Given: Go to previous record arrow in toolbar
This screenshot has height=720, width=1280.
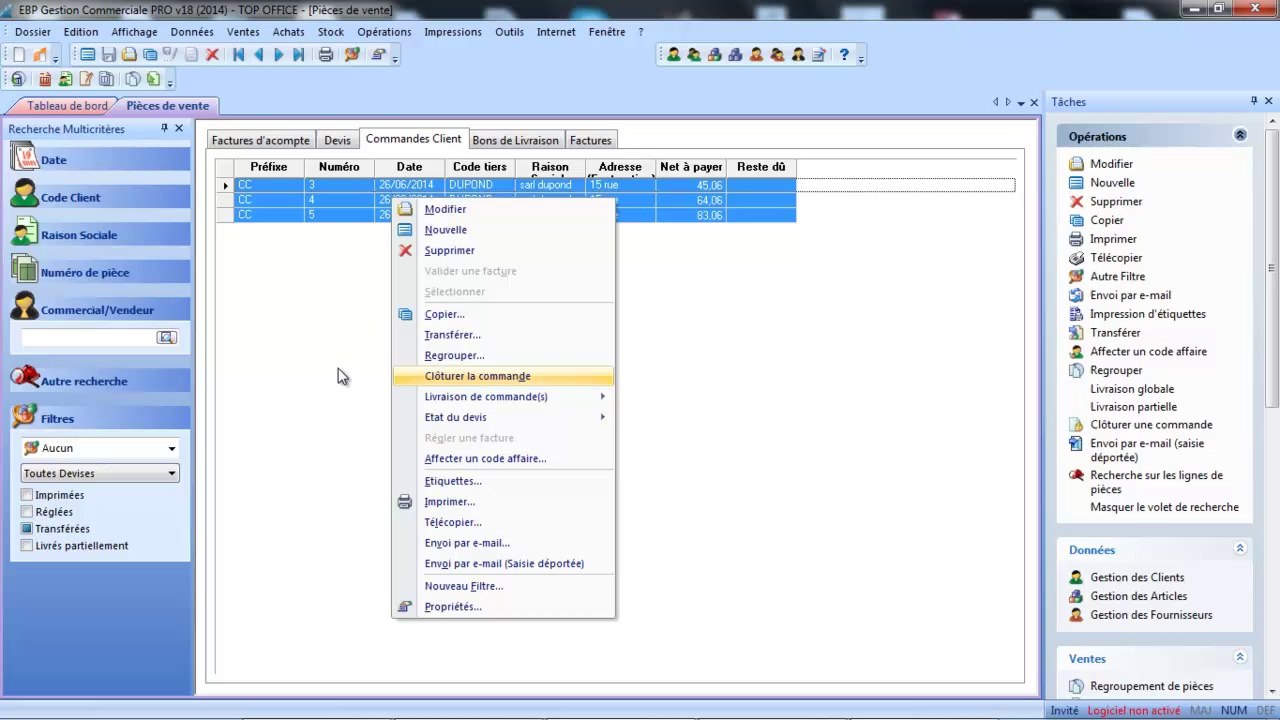Looking at the screenshot, I should pyautogui.click(x=259, y=55).
